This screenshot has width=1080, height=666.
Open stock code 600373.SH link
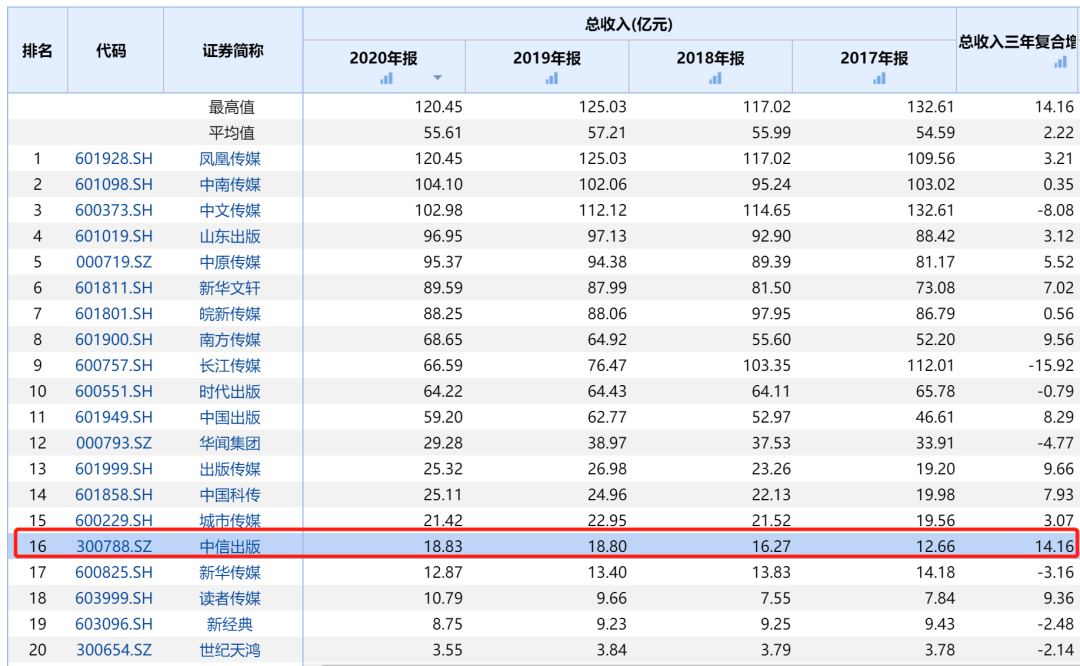[x=114, y=210]
